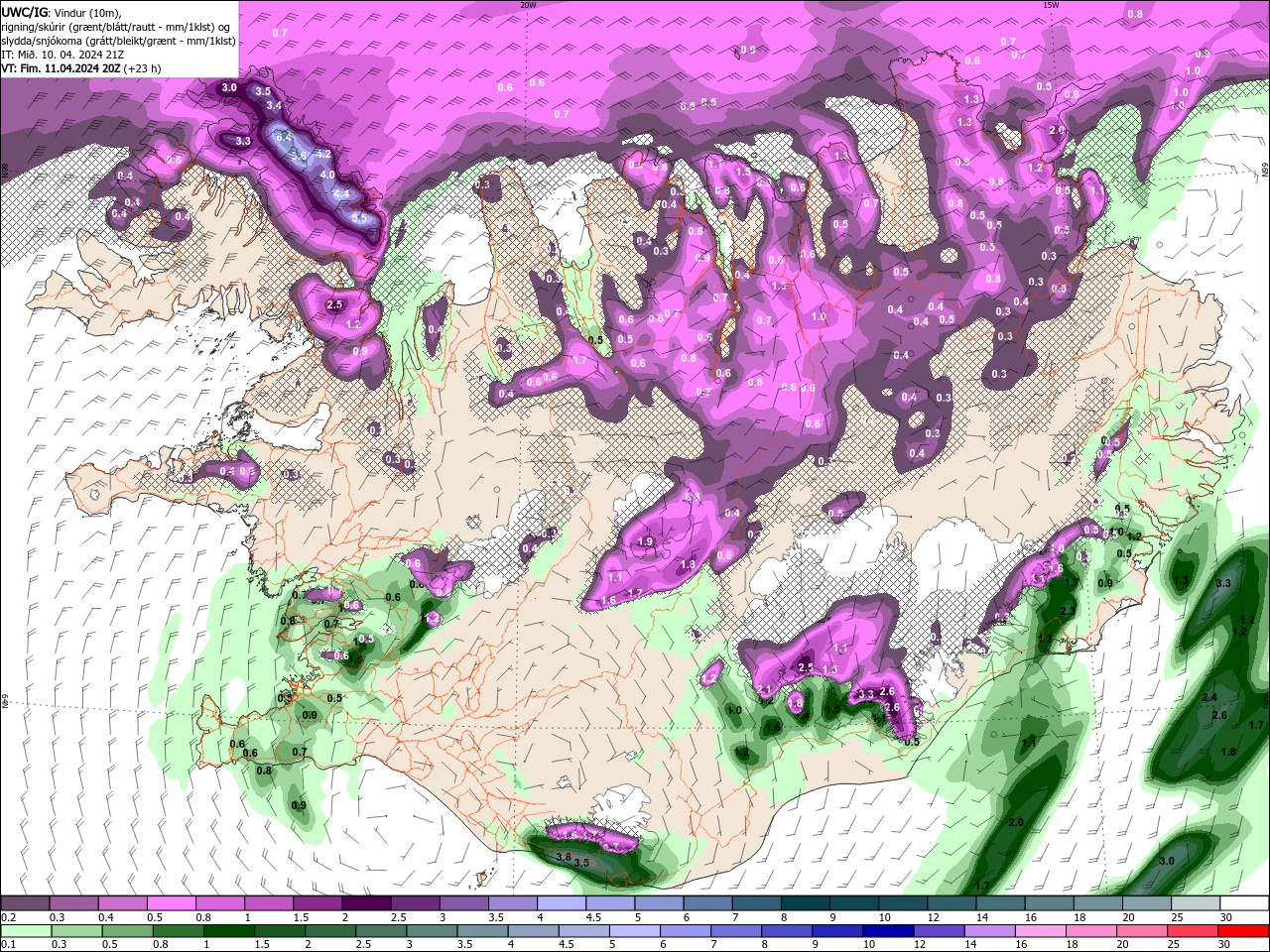
Task: Select lower scale green swatch between 0.5 and 0.8
Action: pos(127,930)
